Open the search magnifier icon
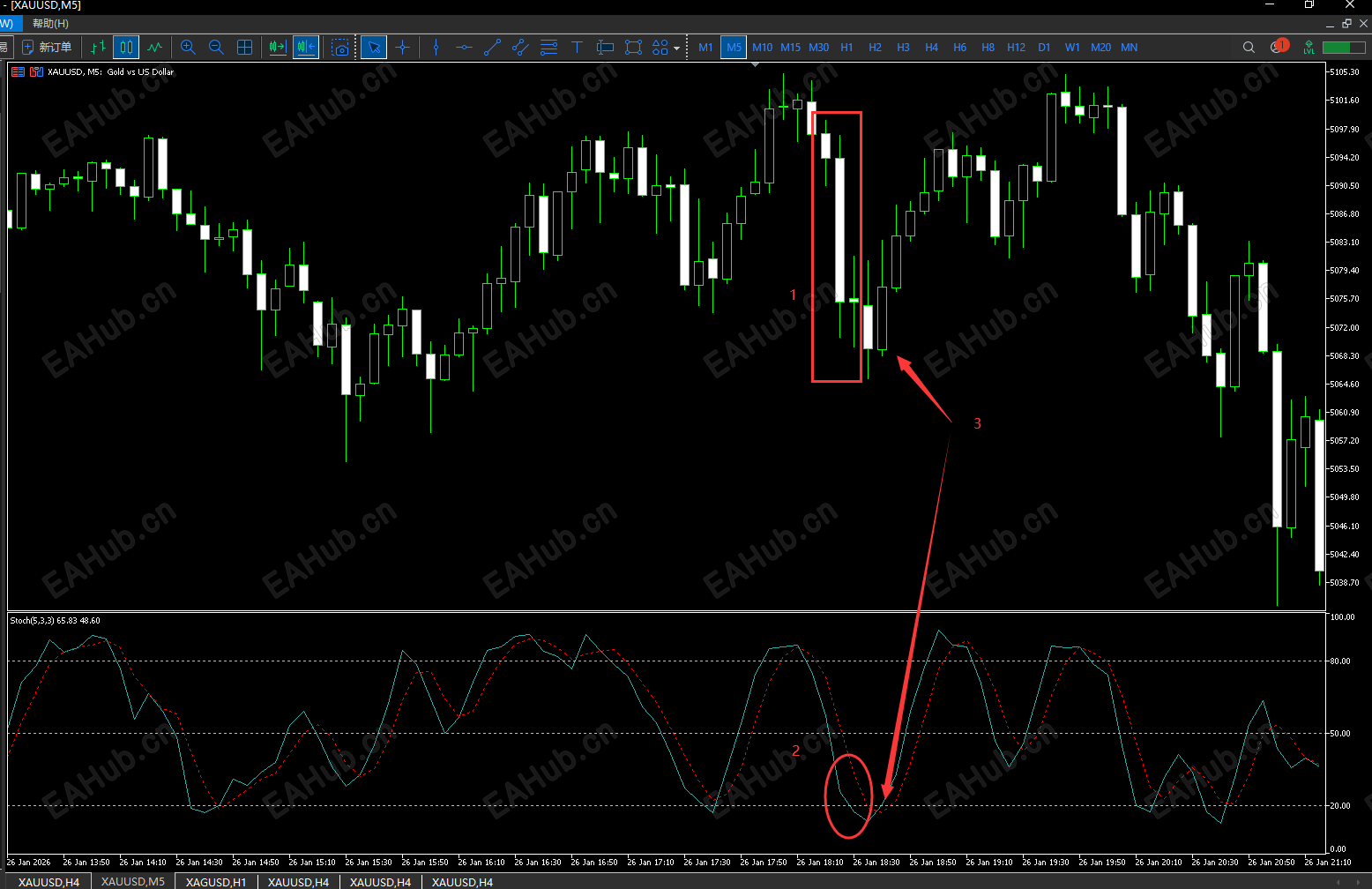Viewport: 1372px width, 889px height. (x=1249, y=47)
